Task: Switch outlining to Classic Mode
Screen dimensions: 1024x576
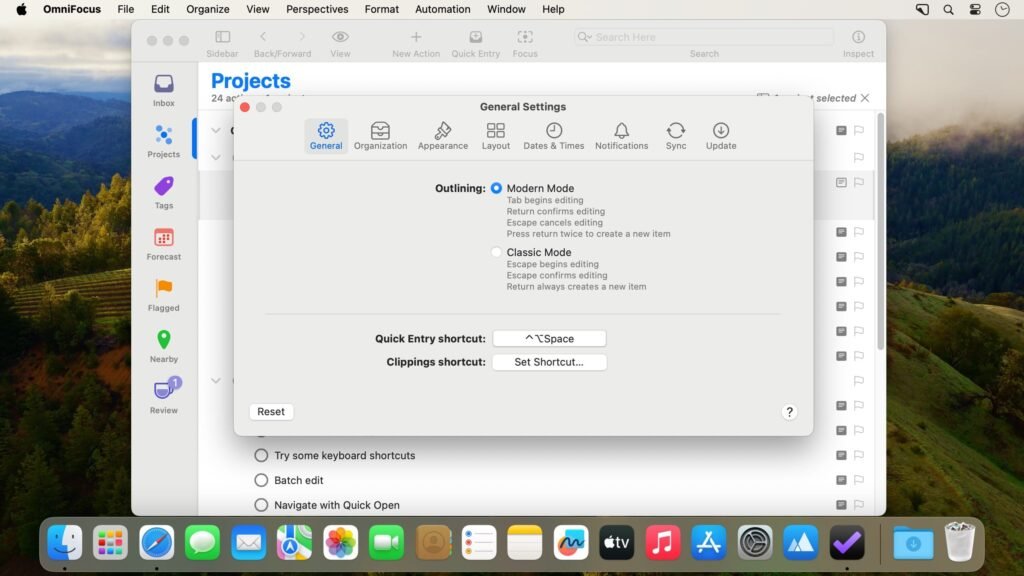Action: (x=496, y=252)
